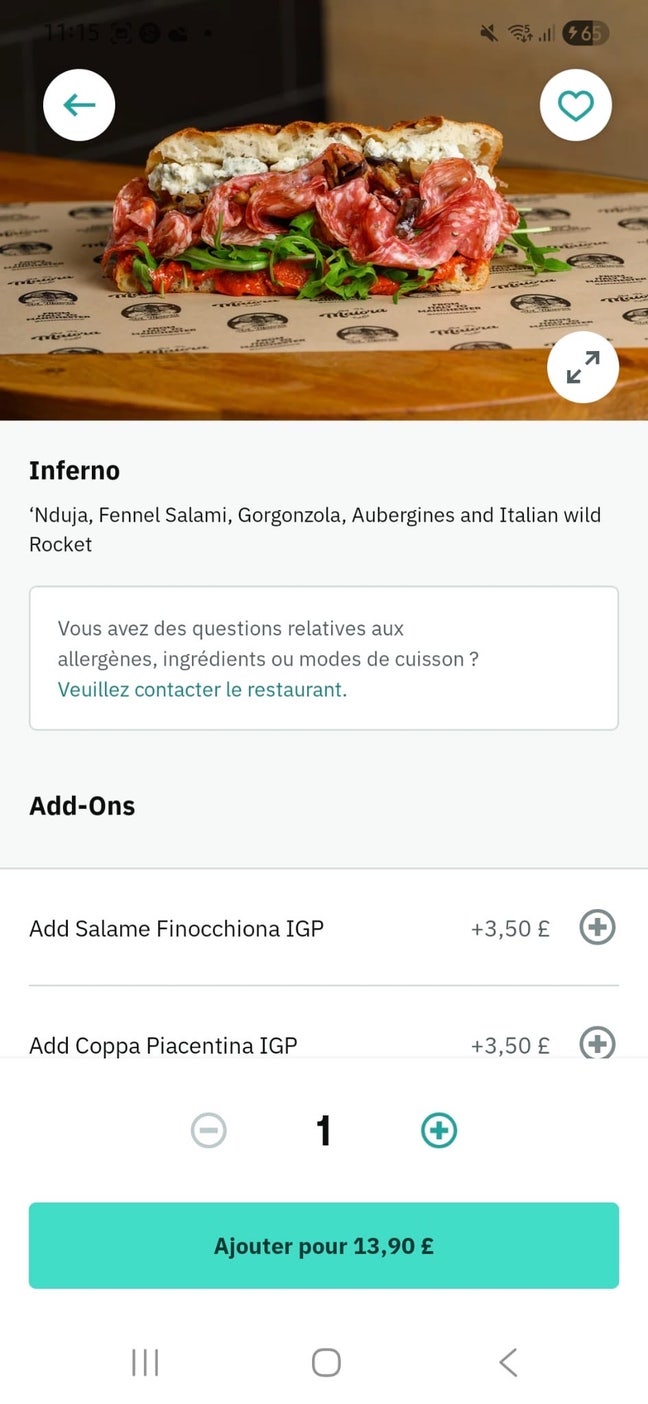Decrease quantity with the minus button
Image resolution: width=648 pixels, height=1404 pixels.
tap(209, 1131)
